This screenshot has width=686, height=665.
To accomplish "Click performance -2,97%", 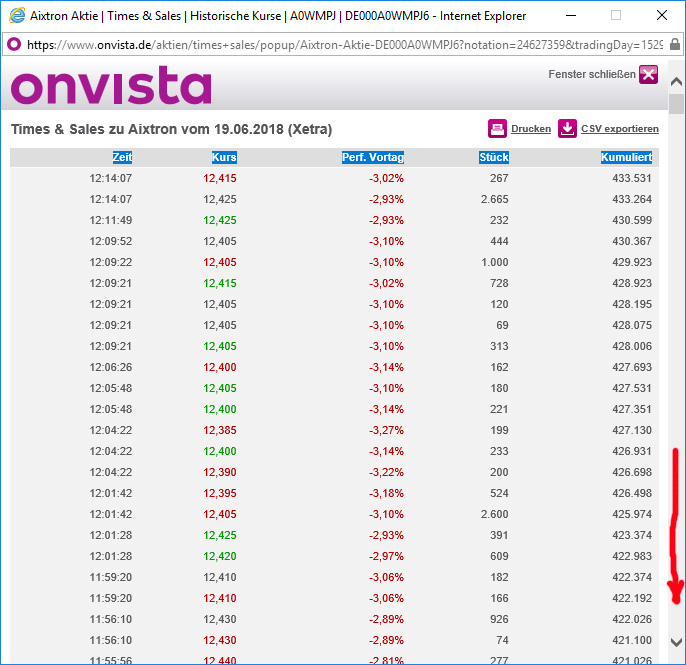I will click(x=386, y=556).
